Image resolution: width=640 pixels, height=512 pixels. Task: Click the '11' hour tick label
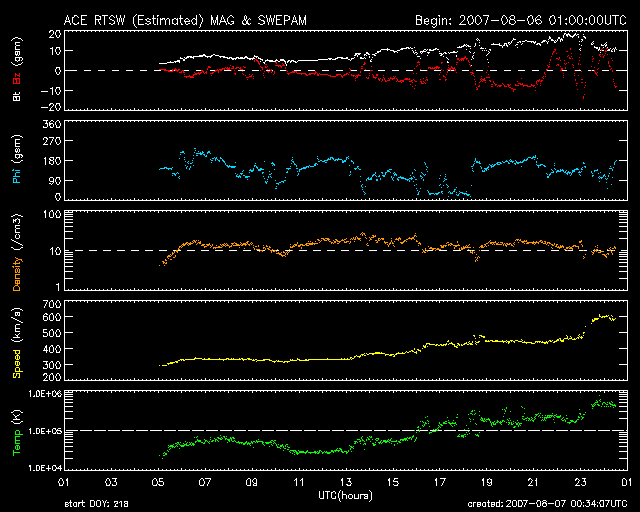click(299, 482)
